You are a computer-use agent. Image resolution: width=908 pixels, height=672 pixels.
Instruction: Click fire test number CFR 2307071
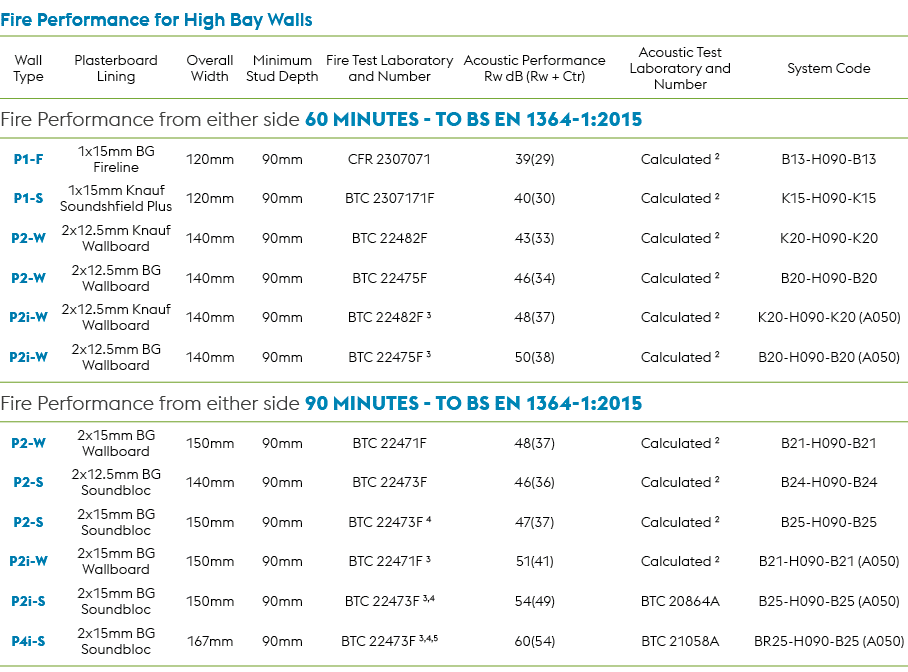coord(390,159)
